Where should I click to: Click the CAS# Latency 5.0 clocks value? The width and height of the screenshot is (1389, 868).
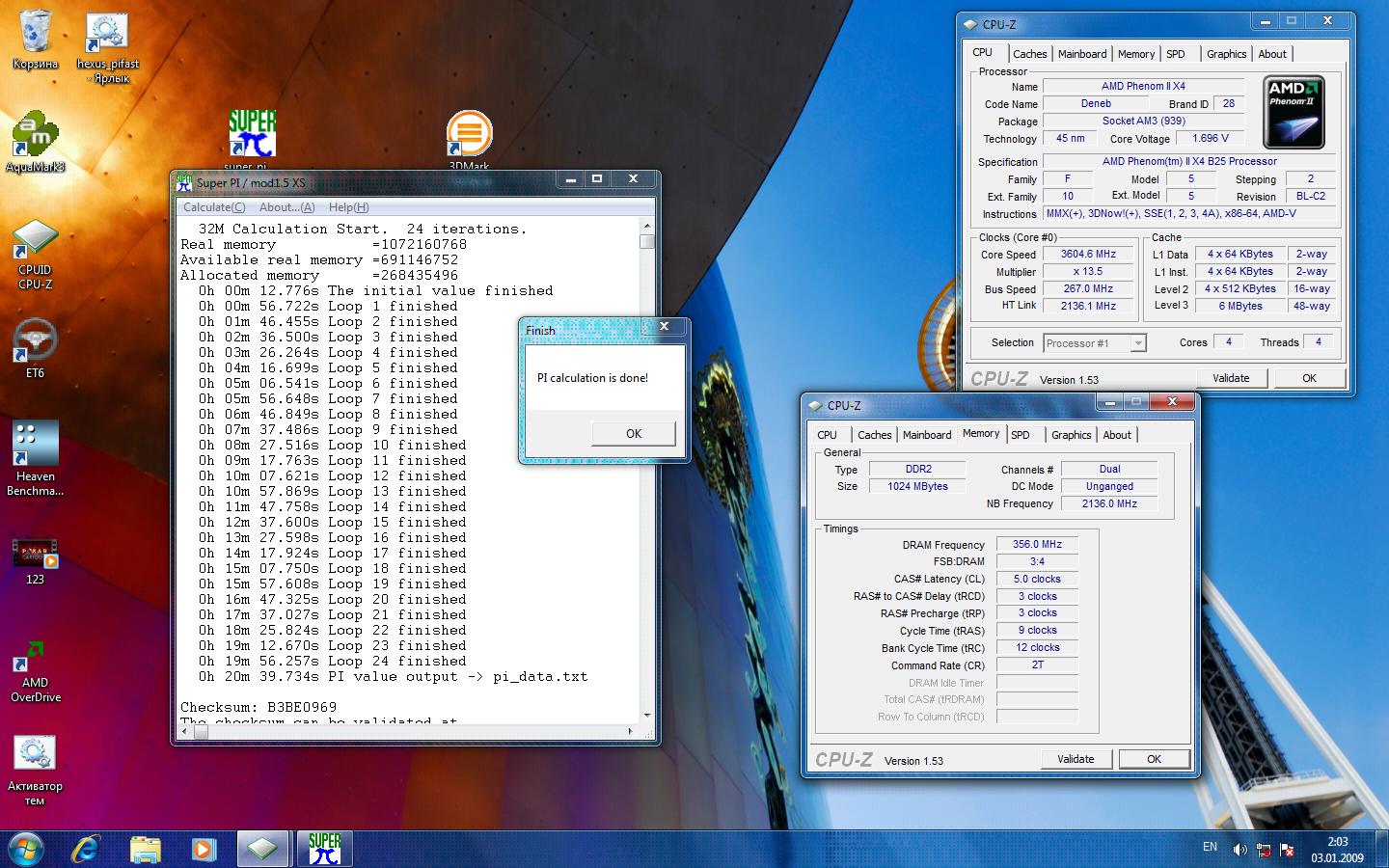1037,579
